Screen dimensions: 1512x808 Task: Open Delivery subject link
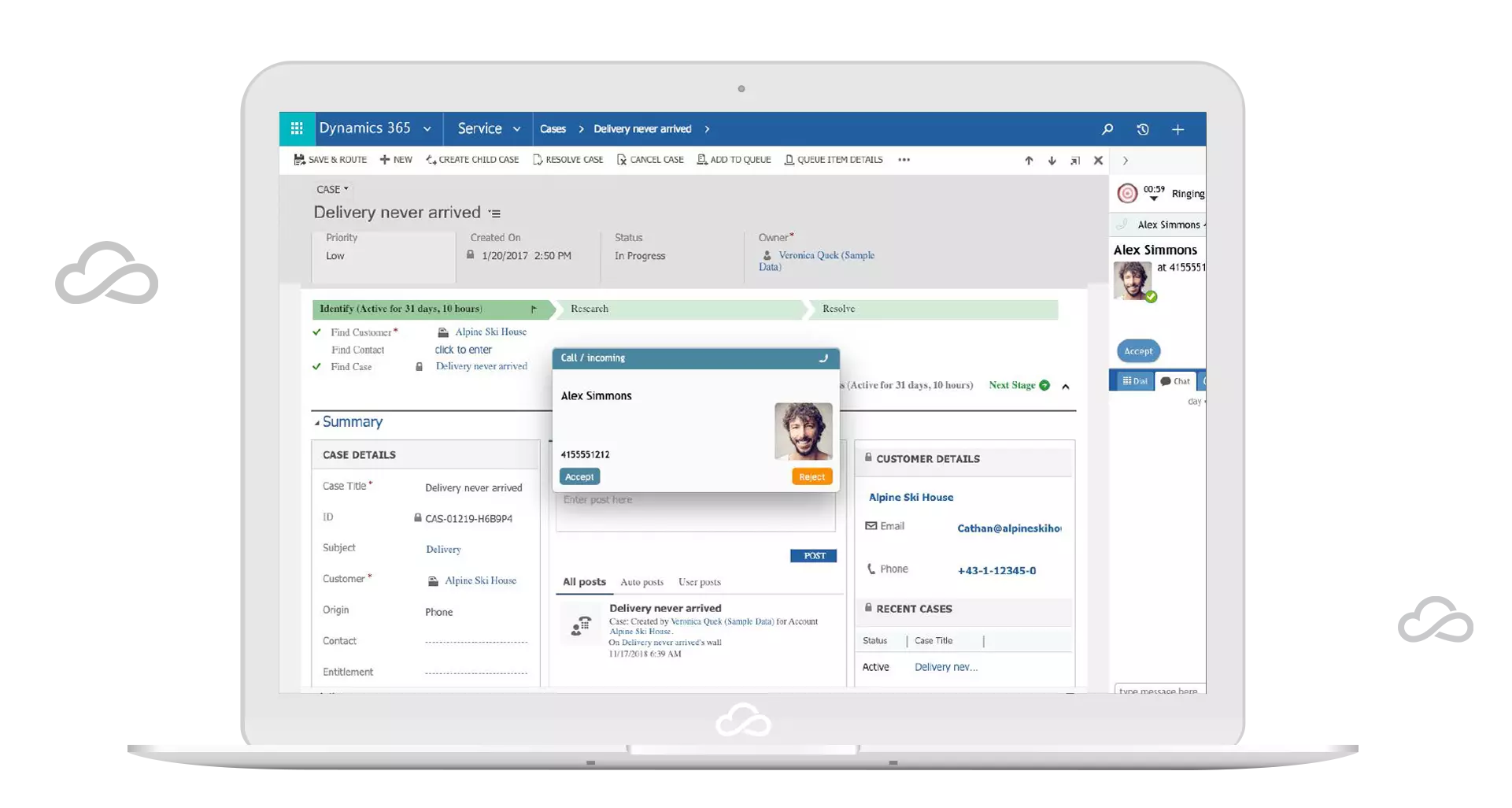443,550
